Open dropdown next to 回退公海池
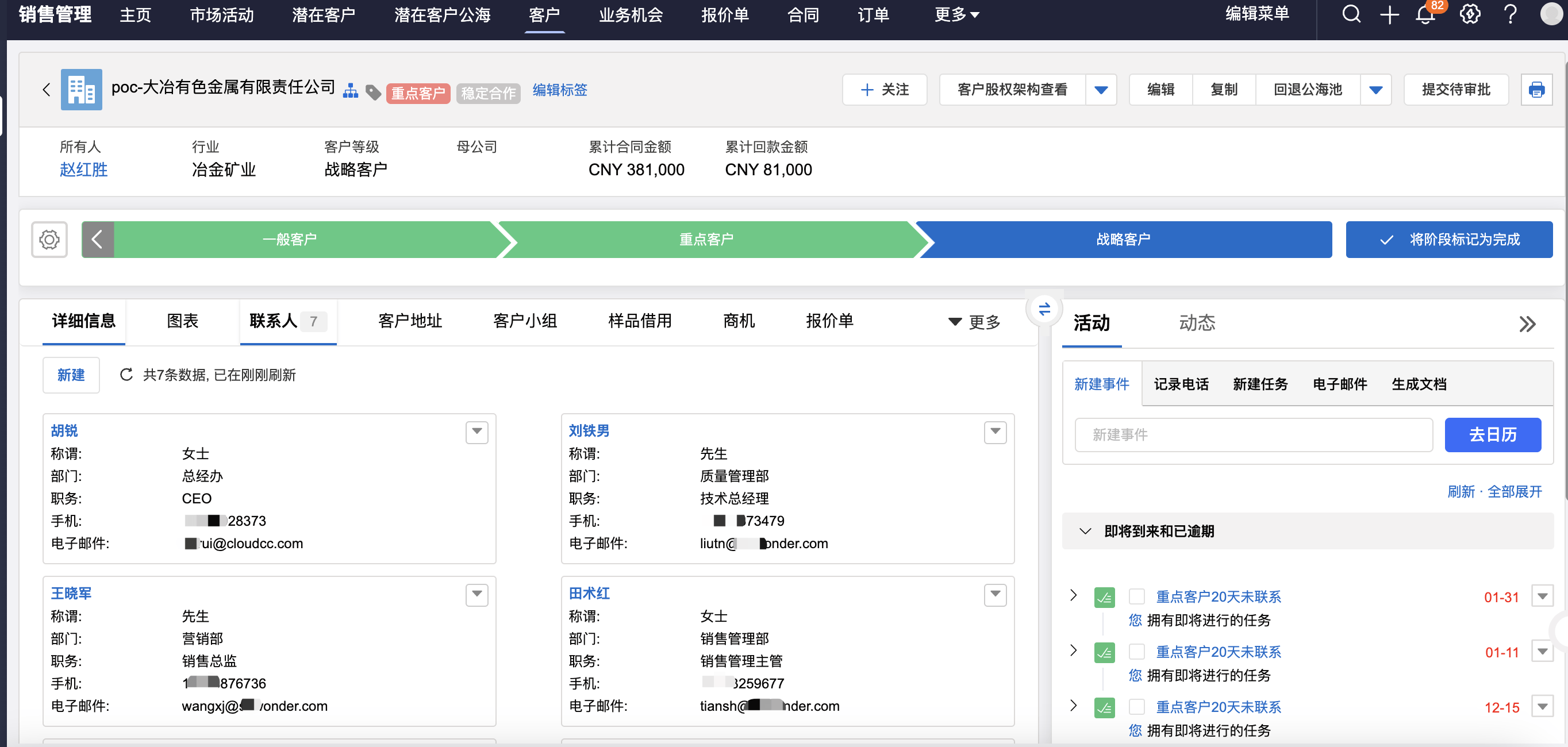The height and width of the screenshot is (747, 1568). [x=1375, y=90]
